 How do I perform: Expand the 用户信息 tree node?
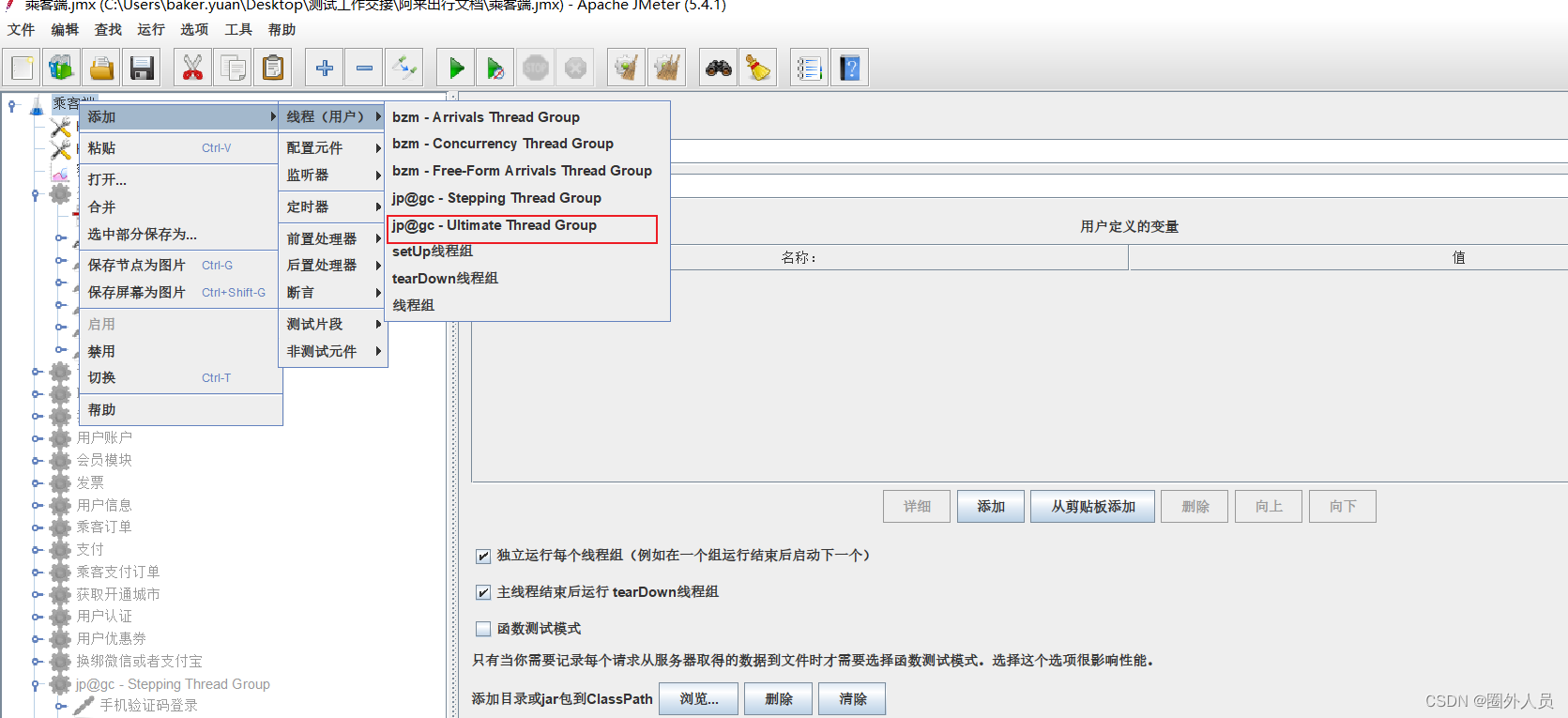tap(38, 505)
